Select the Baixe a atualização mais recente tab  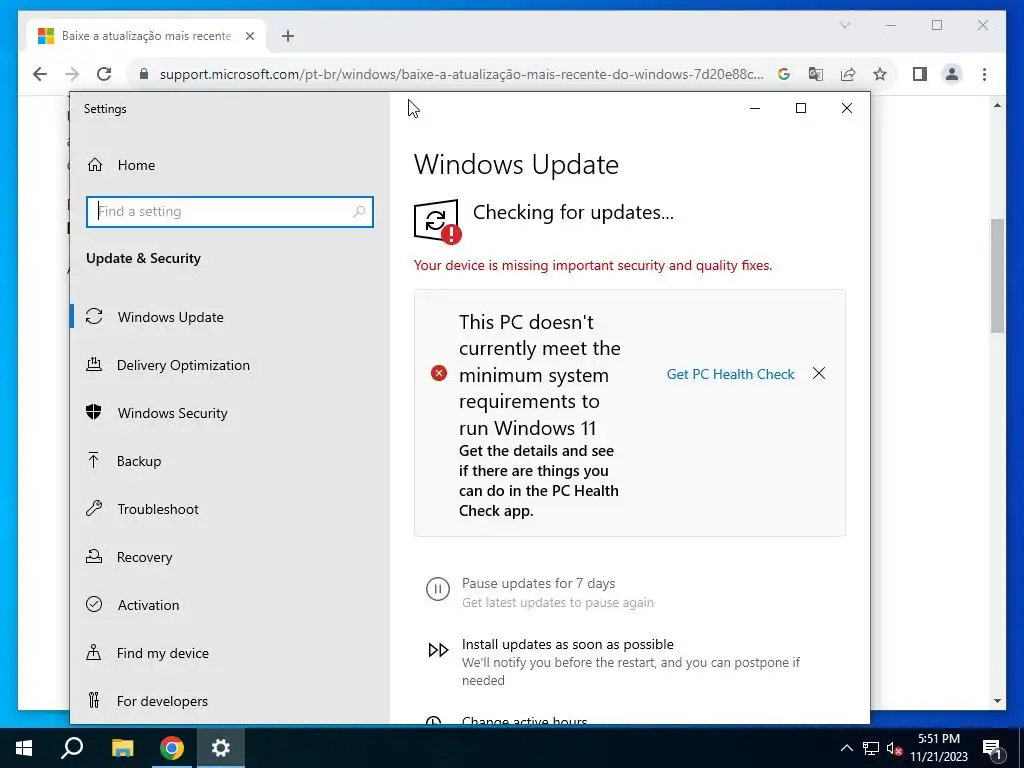click(x=146, y=36)
